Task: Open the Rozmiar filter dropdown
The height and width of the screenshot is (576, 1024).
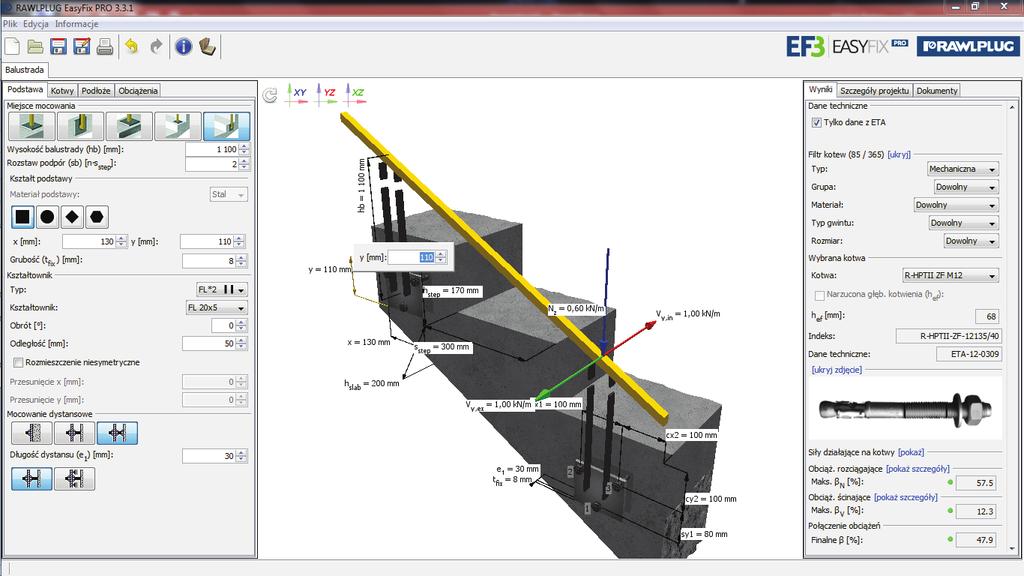Action: coord(971,241)
